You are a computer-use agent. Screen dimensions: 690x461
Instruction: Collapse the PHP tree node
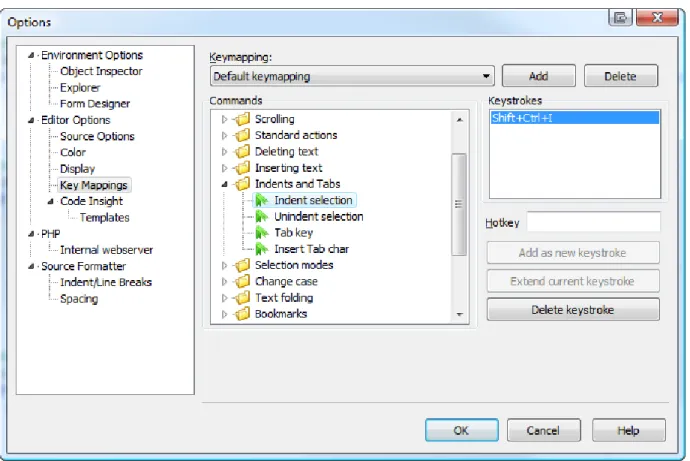click(31, 234)
